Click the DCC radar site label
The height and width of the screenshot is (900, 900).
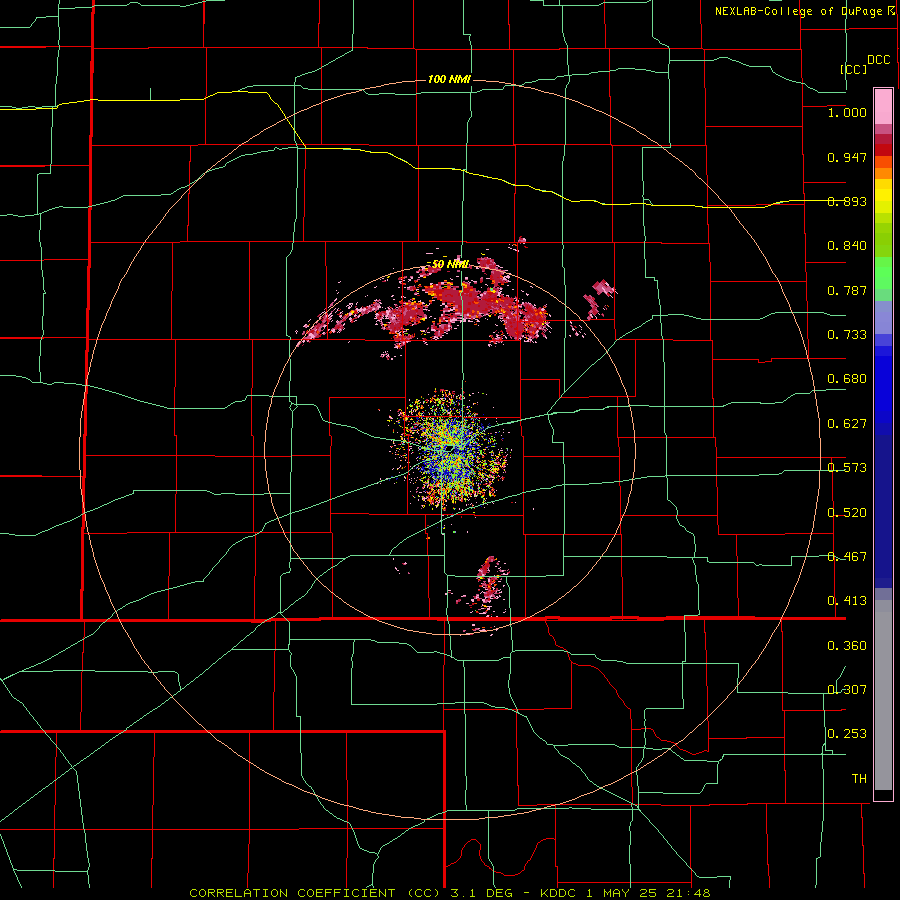click(878, 60)
